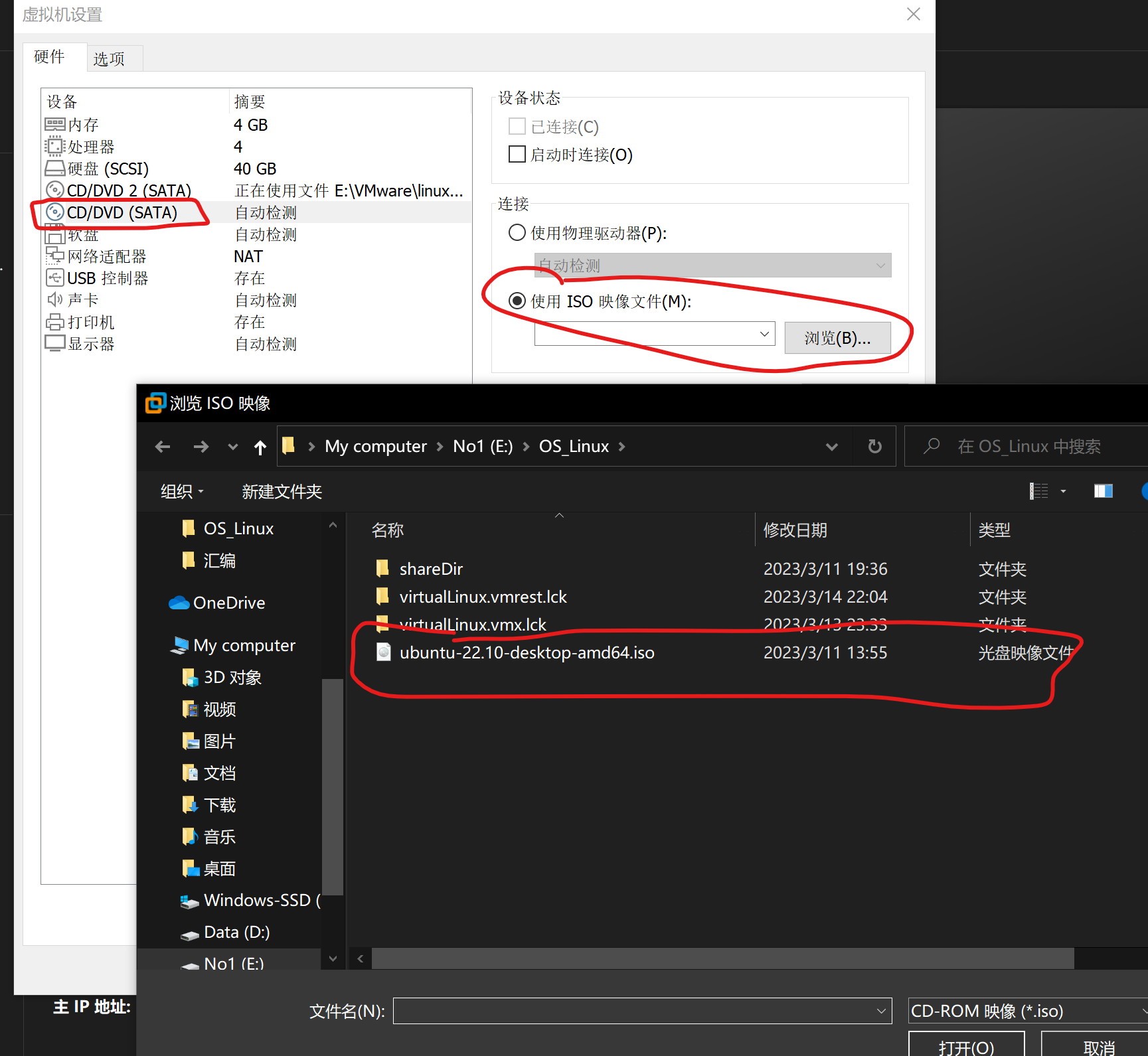Image resolution: width=1148 pixels, height=1056 pixels.
Task: Click 浏览(B)... button
Action: [x=837, y=338]
